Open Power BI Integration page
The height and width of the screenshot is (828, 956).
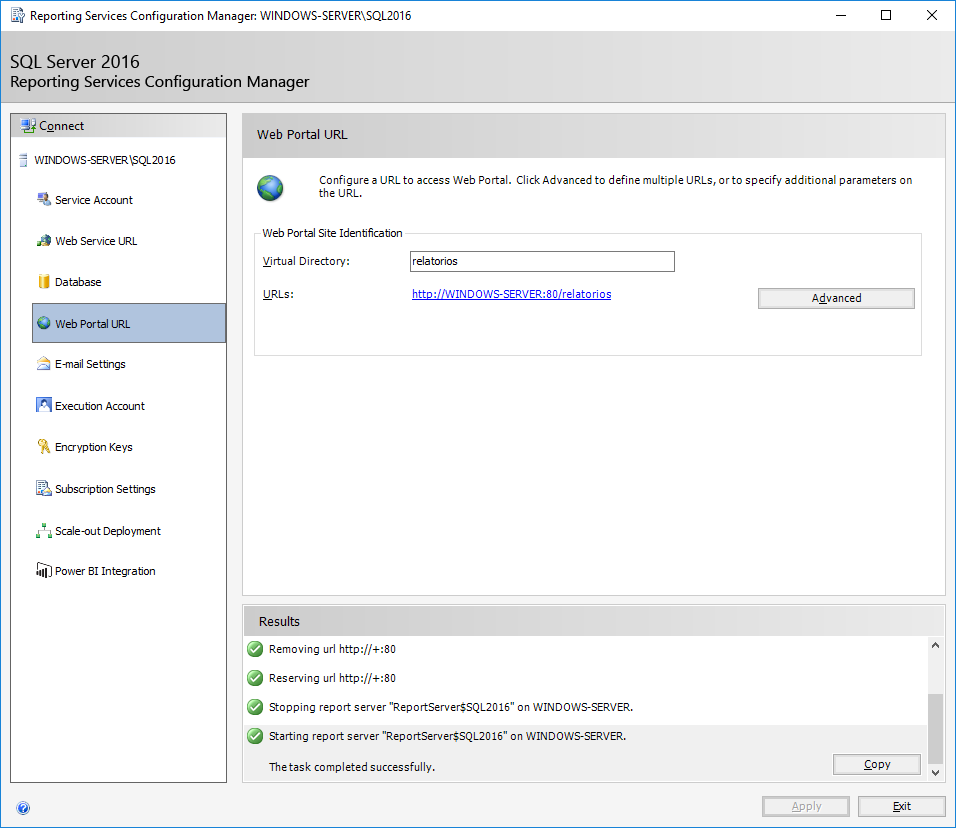point(105,571)
